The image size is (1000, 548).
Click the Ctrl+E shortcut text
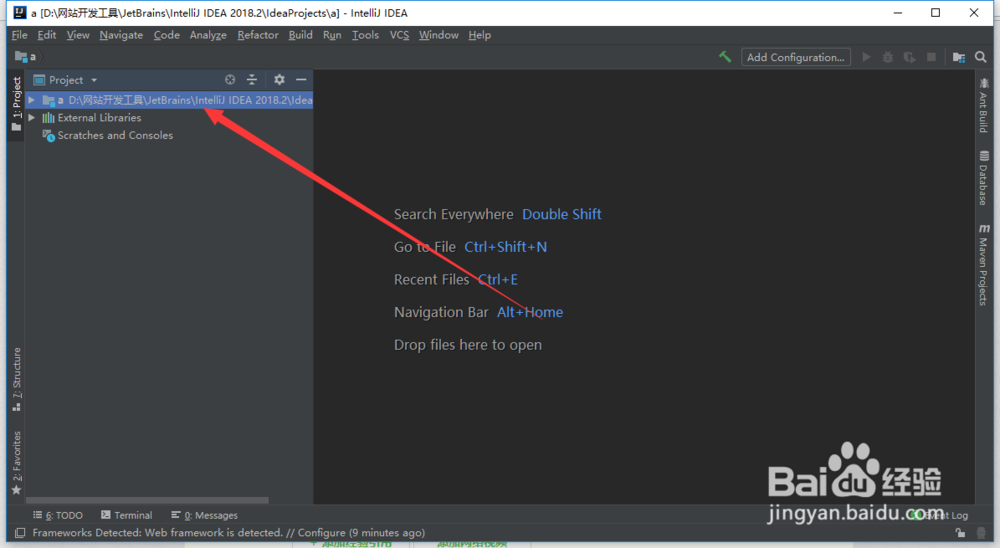point(497,279)
